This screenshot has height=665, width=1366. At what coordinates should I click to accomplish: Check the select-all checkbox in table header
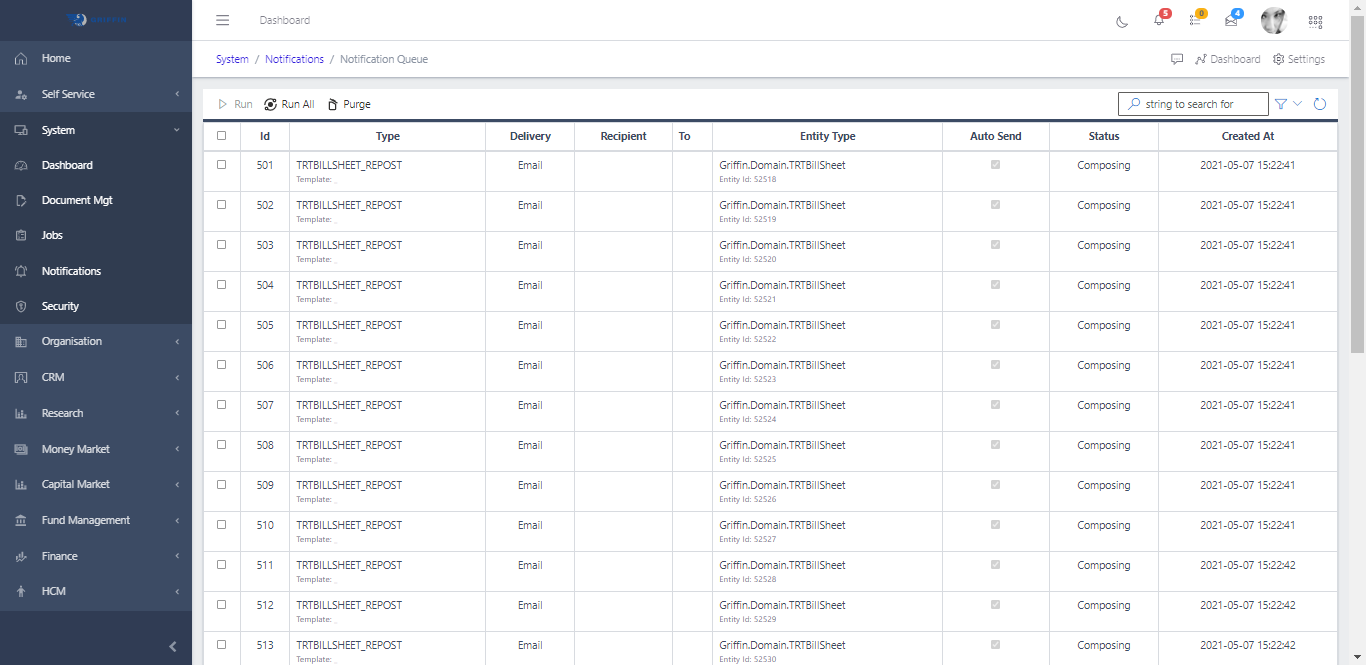pos(221,135)
